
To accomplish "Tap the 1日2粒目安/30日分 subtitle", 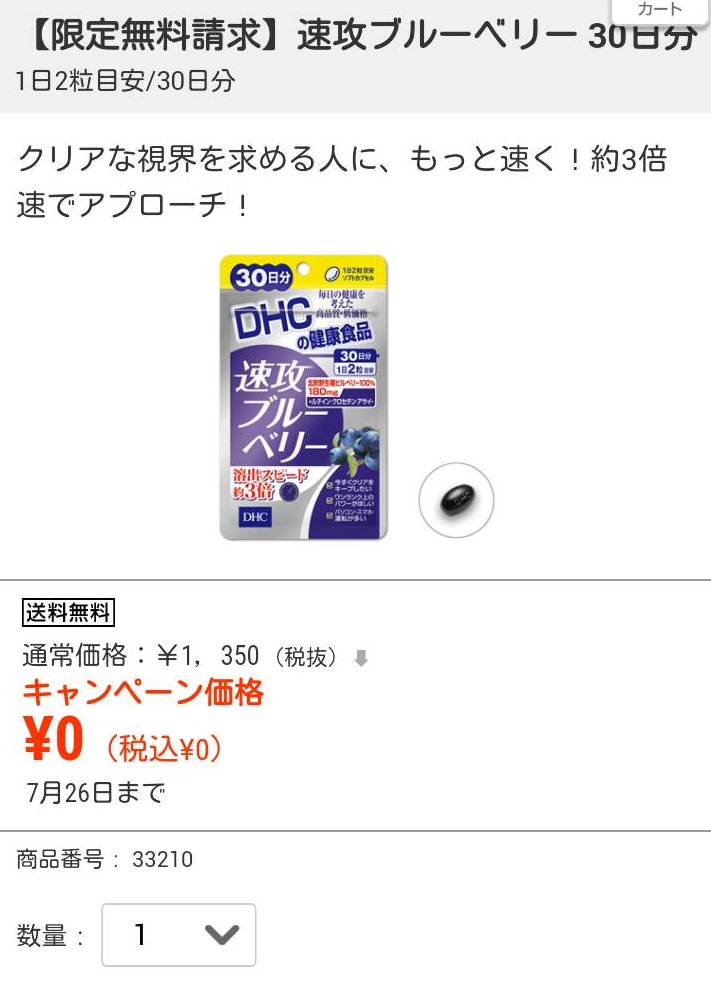I will tap(126, 81).
